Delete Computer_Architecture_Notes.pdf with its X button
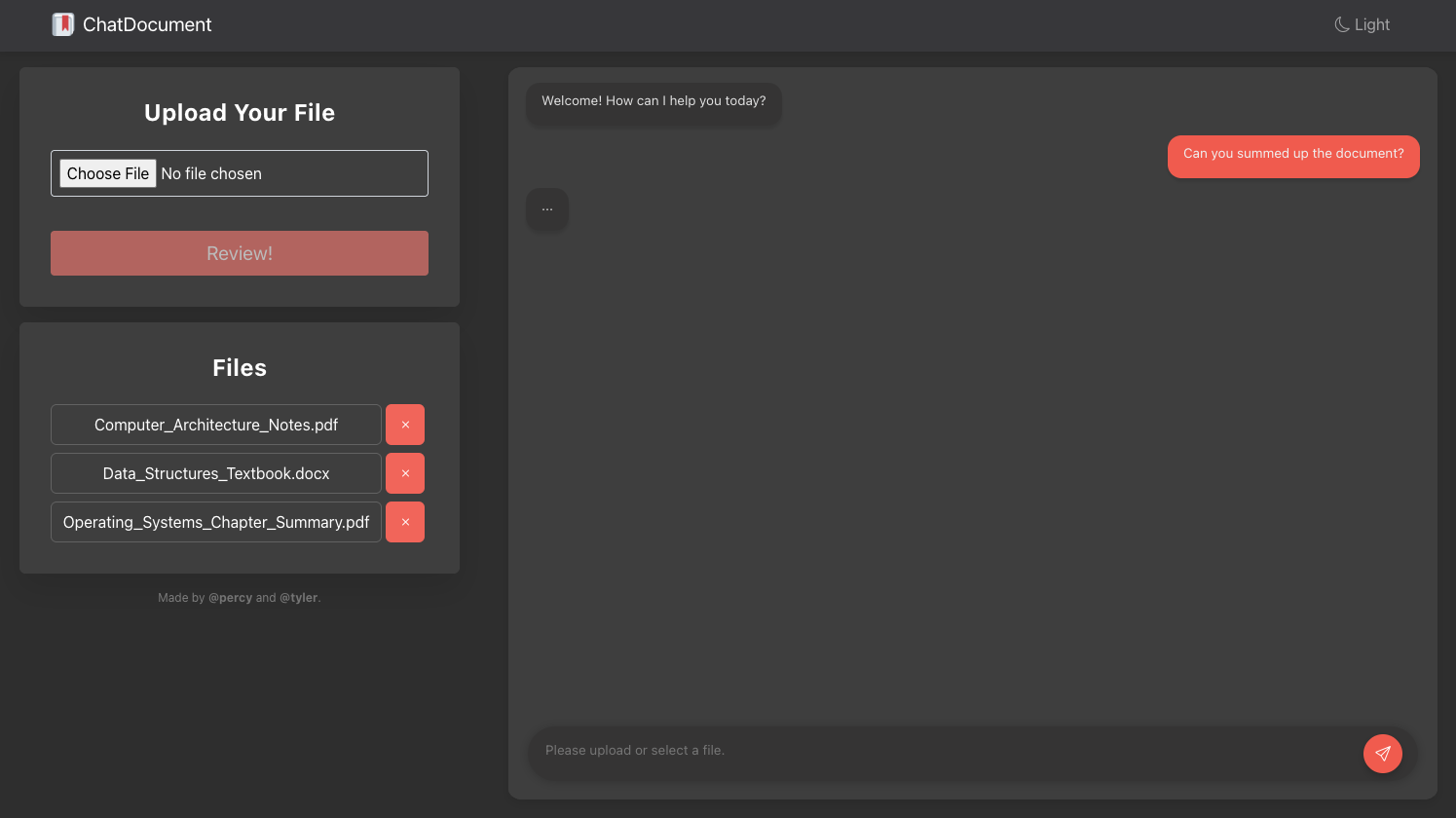Screen dimensions: 1456x818 [x=405, y=425]
